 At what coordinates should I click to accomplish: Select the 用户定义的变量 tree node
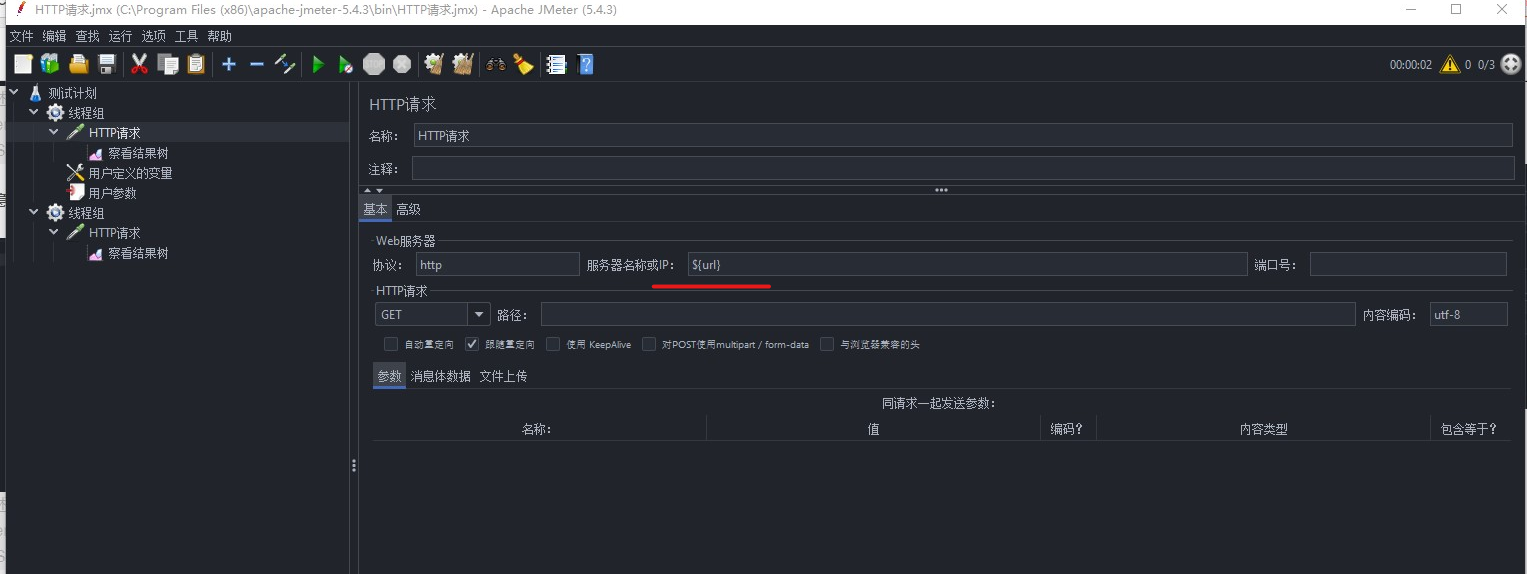[x=130, y=173]
